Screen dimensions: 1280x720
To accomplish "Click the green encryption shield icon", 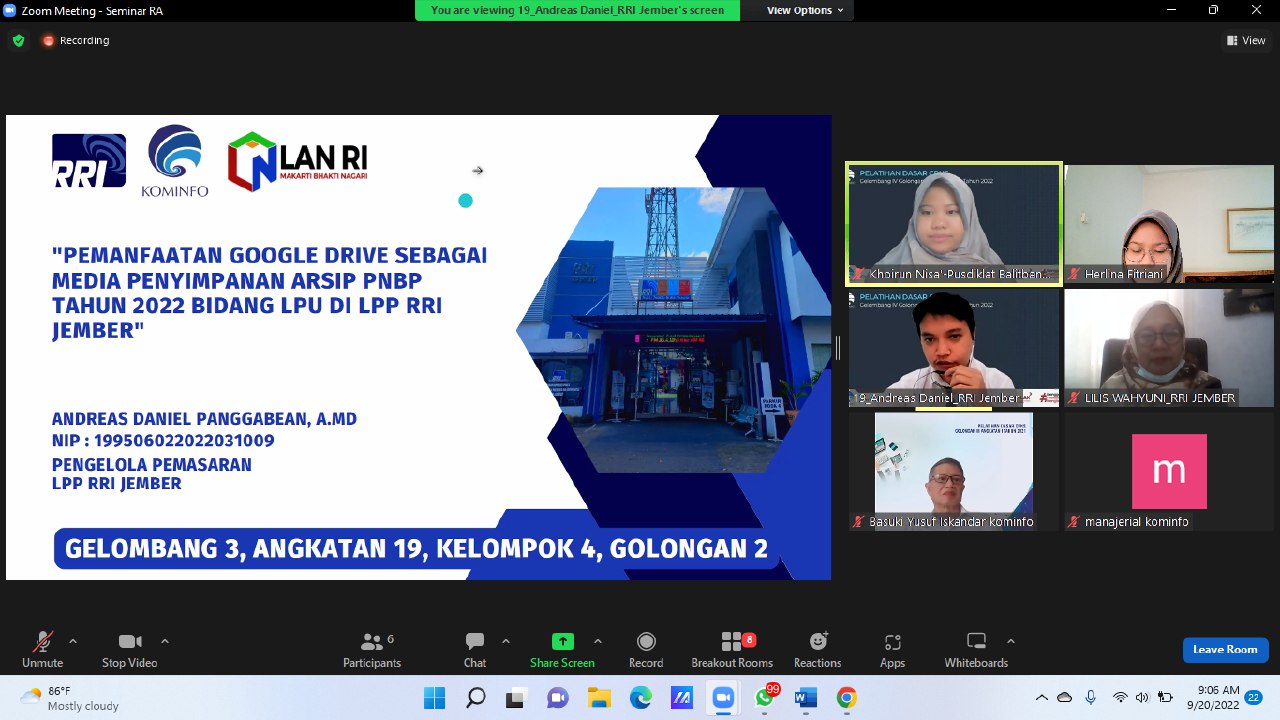I will click(x=18, y=41).
